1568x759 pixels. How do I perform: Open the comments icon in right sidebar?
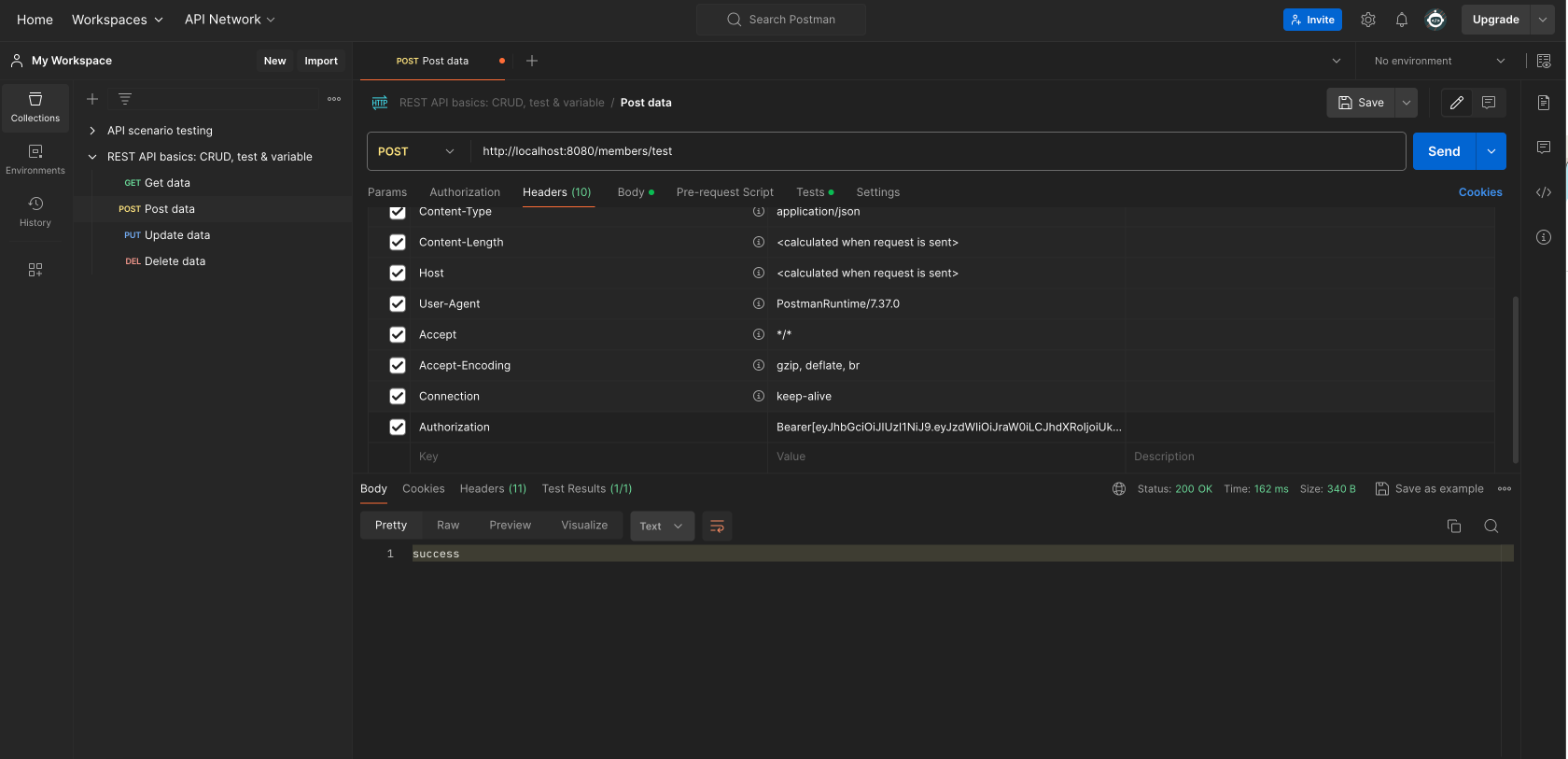[x=1544, y=148]
